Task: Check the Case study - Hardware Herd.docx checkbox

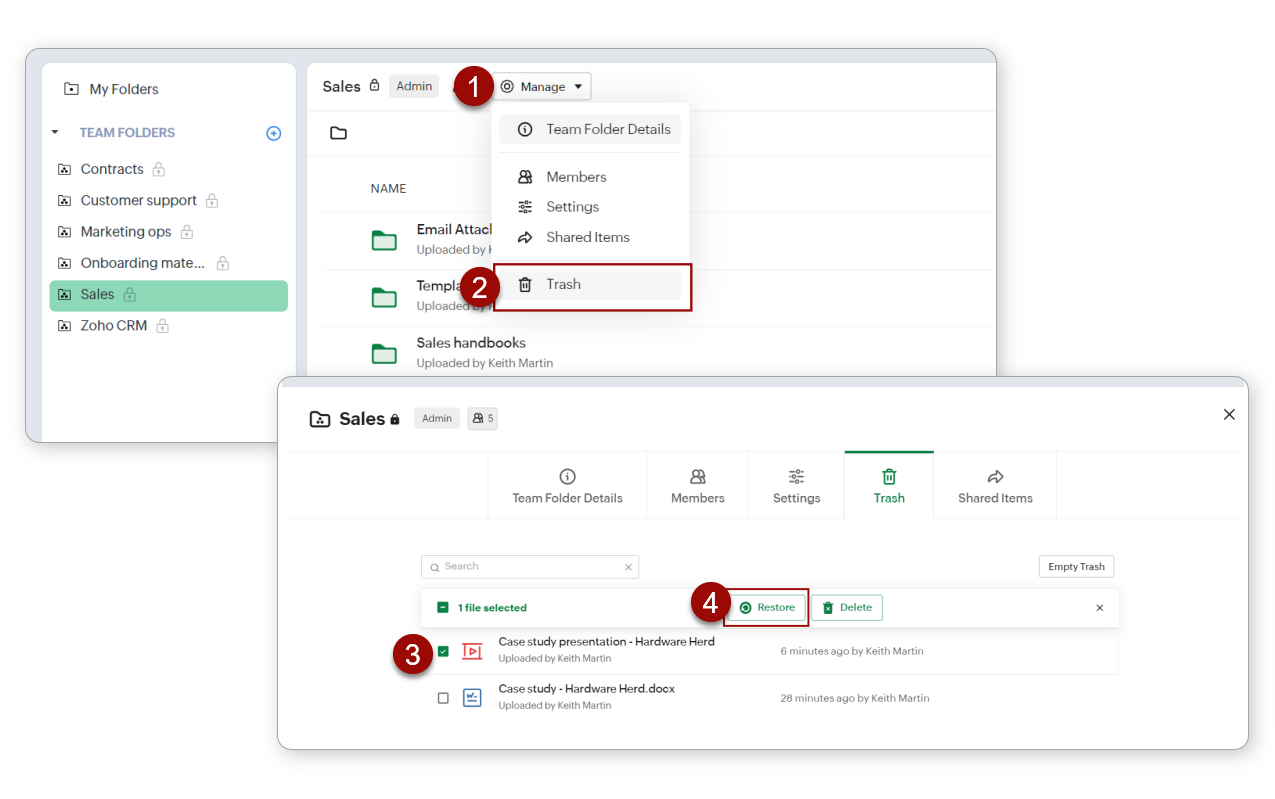Action: click(443, 698)
